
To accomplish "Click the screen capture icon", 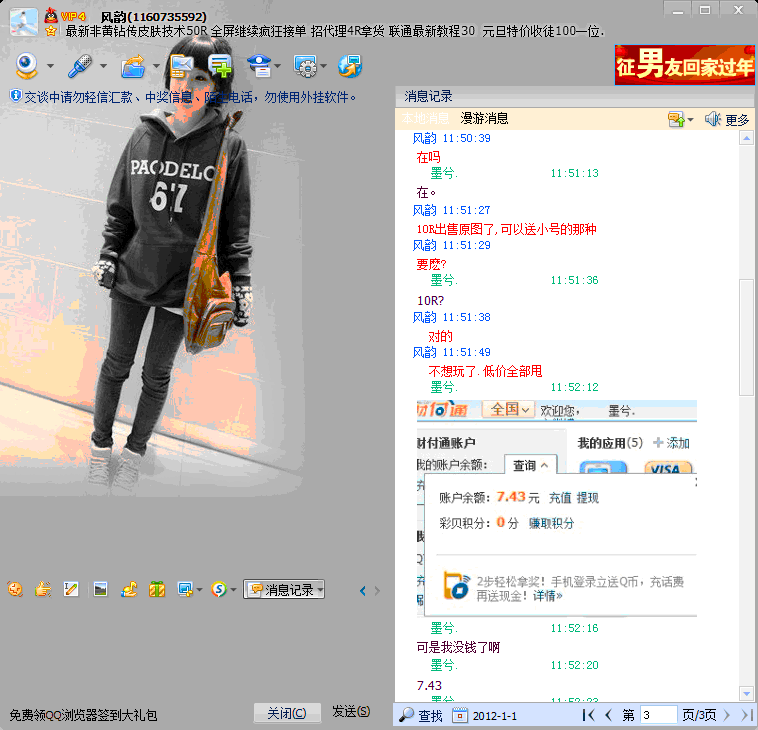I will pos(185,589).
